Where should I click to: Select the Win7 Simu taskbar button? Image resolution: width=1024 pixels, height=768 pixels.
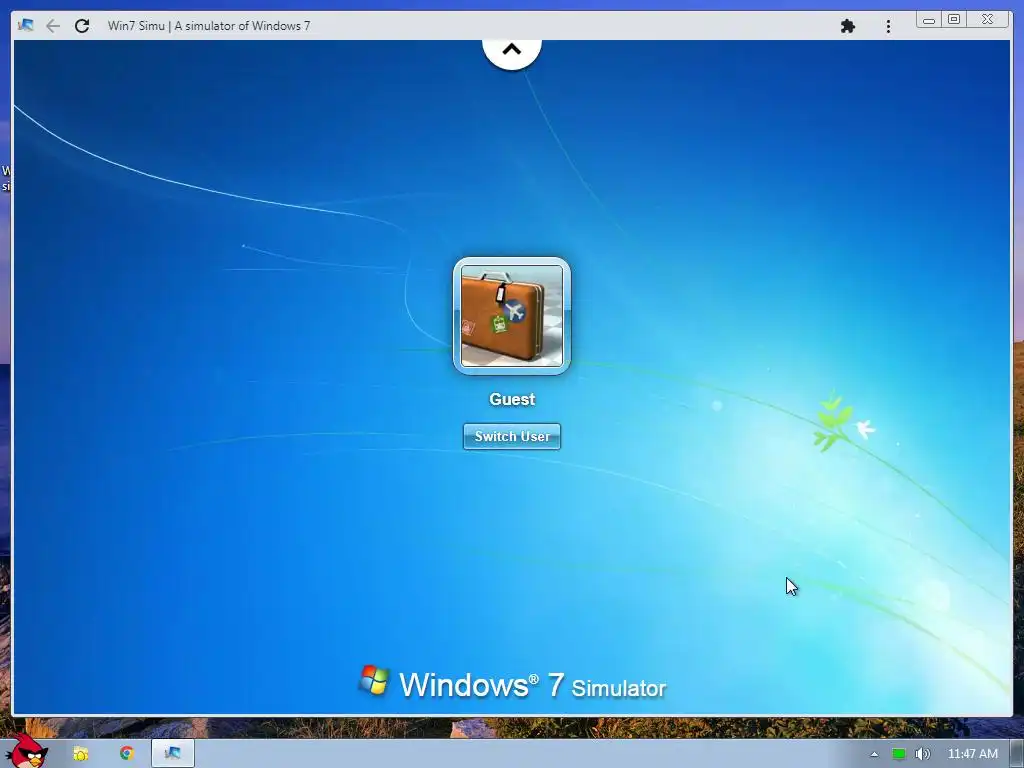tap(173, 753)
